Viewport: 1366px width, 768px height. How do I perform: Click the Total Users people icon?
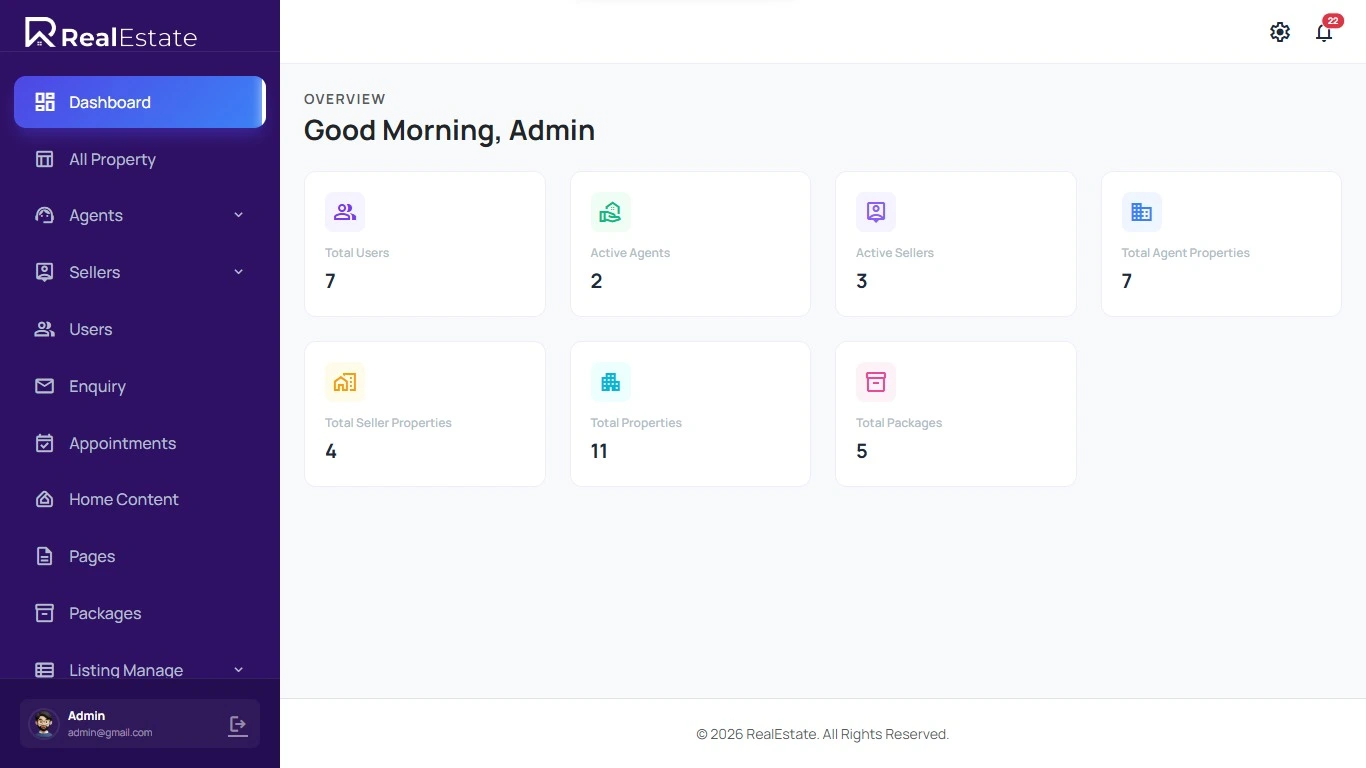click(x=345, y=212)
